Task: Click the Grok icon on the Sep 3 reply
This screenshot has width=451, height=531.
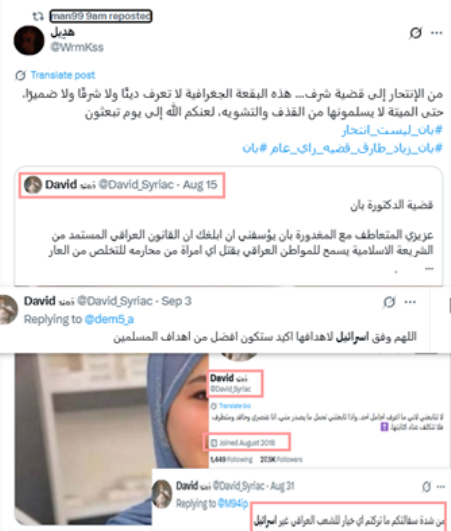Action: (x=389, y=302)
